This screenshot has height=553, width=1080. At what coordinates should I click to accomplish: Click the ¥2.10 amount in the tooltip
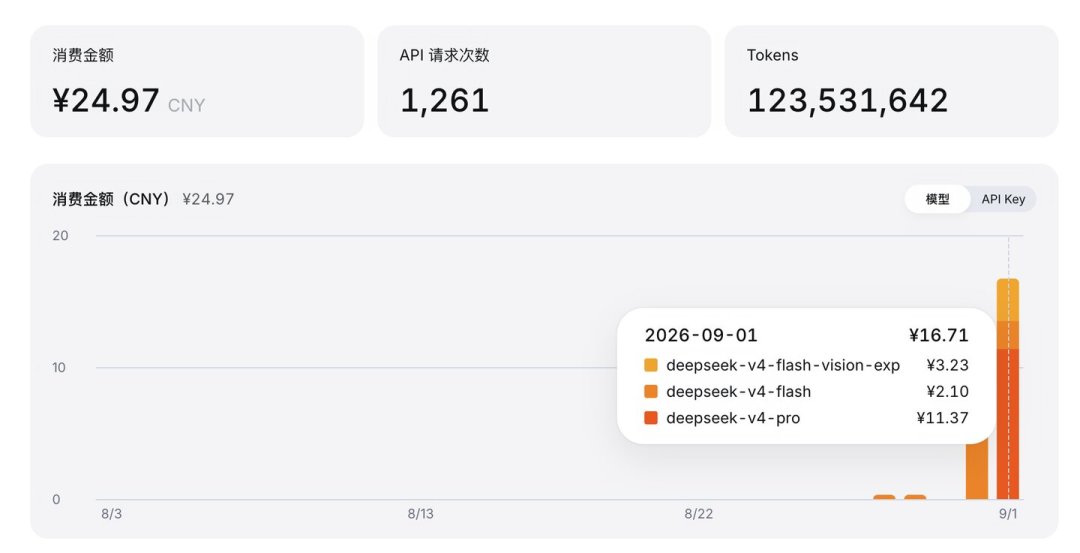click(947, 391)
